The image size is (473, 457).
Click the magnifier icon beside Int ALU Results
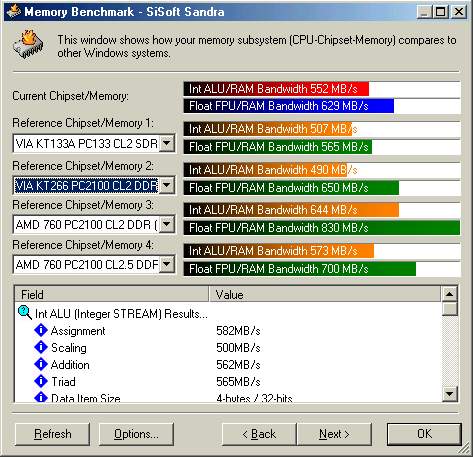point(25,313)
